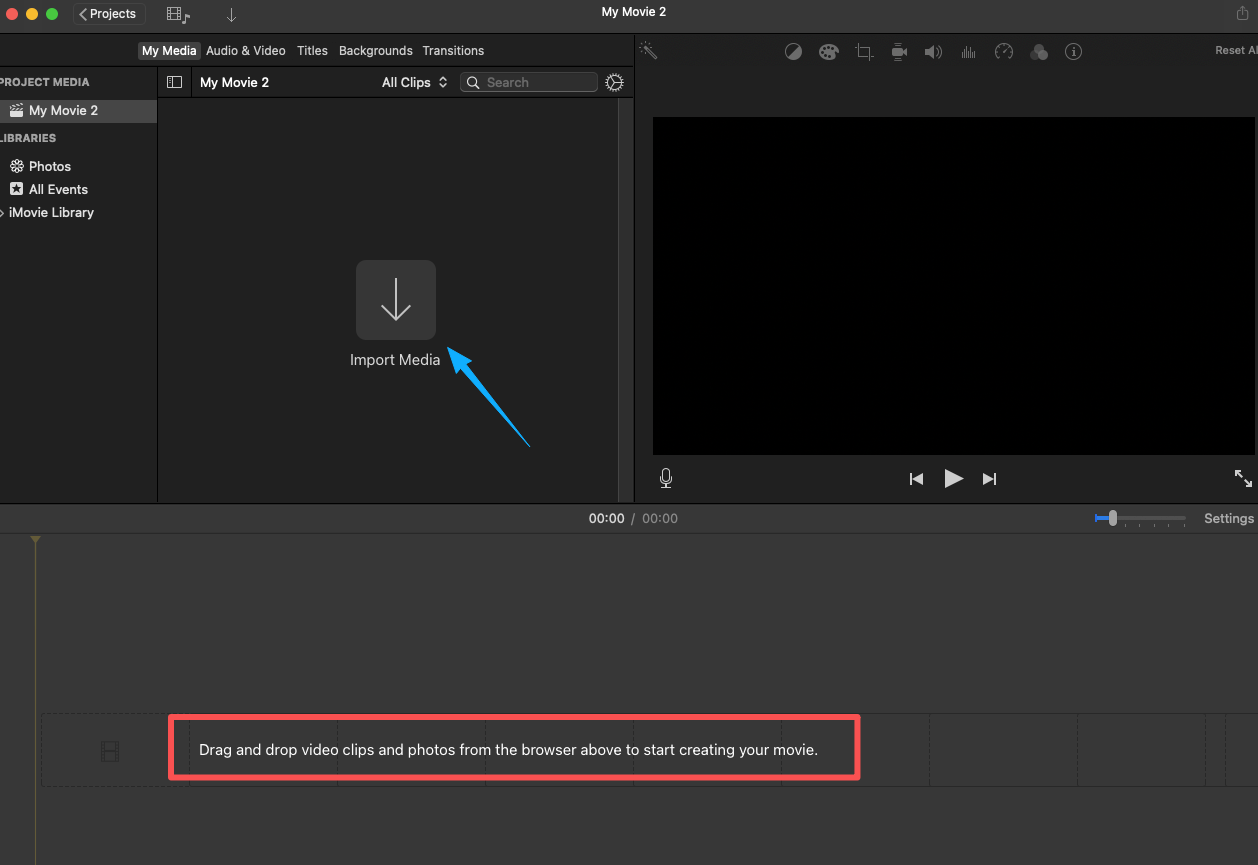Viewport: 1258px width, 865px height.
Task: Click the Search clips field
Action: 528,83
